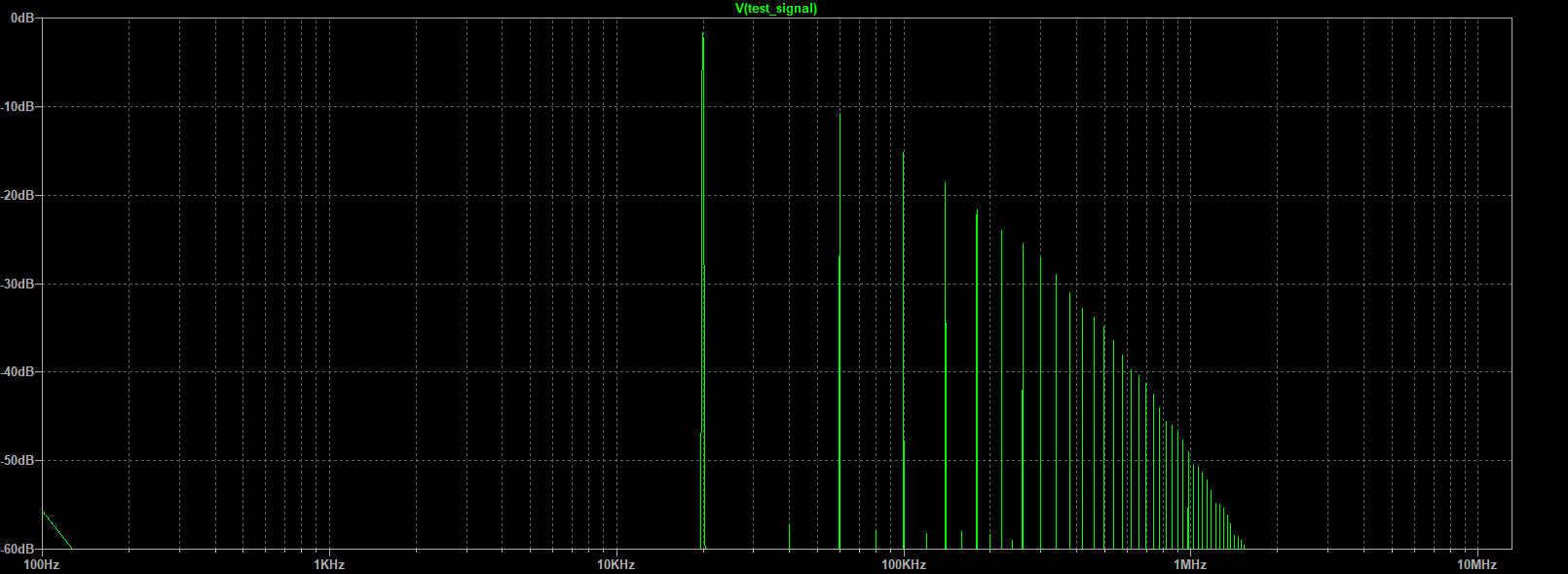Click the 100KHz frequency axis label
Viewport: 1568px width, 574px height.
[904, 564]
